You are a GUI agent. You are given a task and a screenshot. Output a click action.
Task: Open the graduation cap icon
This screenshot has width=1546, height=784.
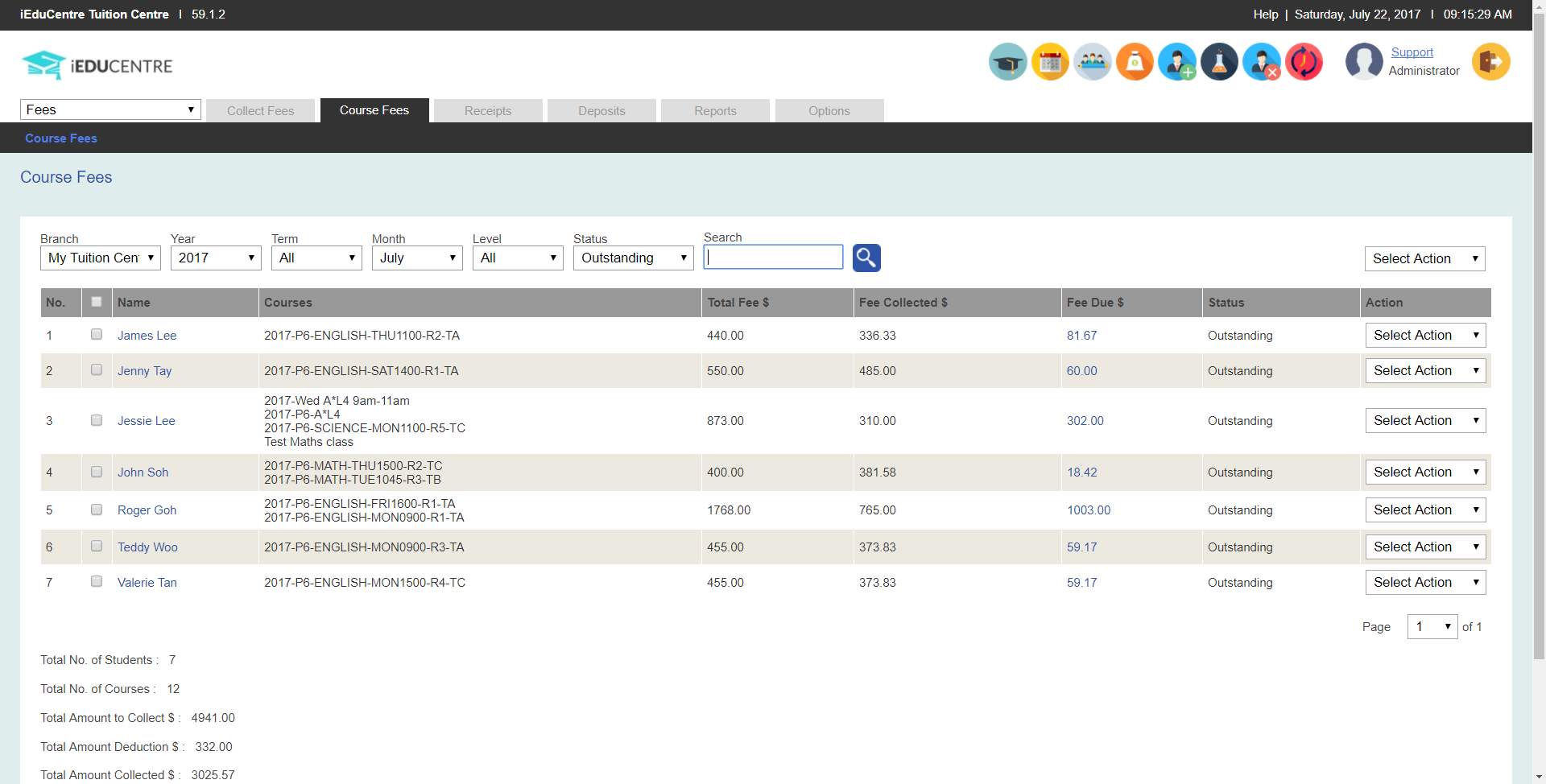(1007, 62)
